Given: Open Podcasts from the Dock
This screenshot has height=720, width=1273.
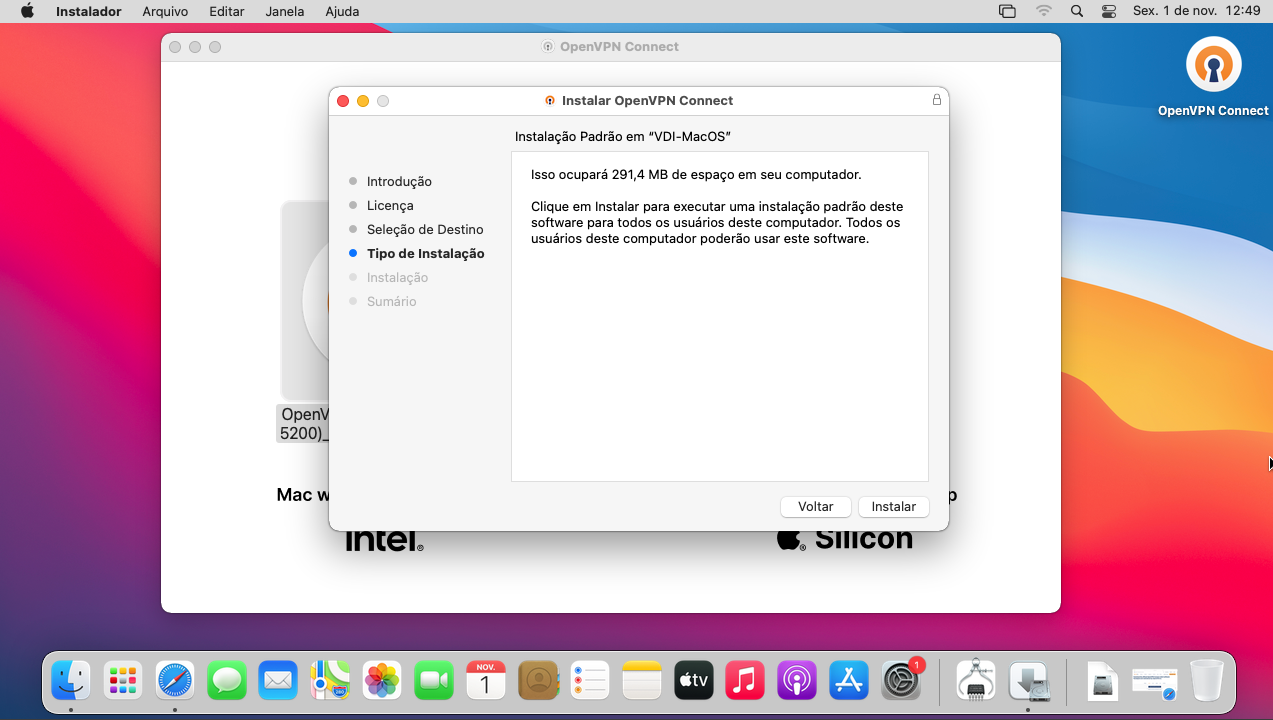Looking at the screenshot, I should click(x=797, y=681).
